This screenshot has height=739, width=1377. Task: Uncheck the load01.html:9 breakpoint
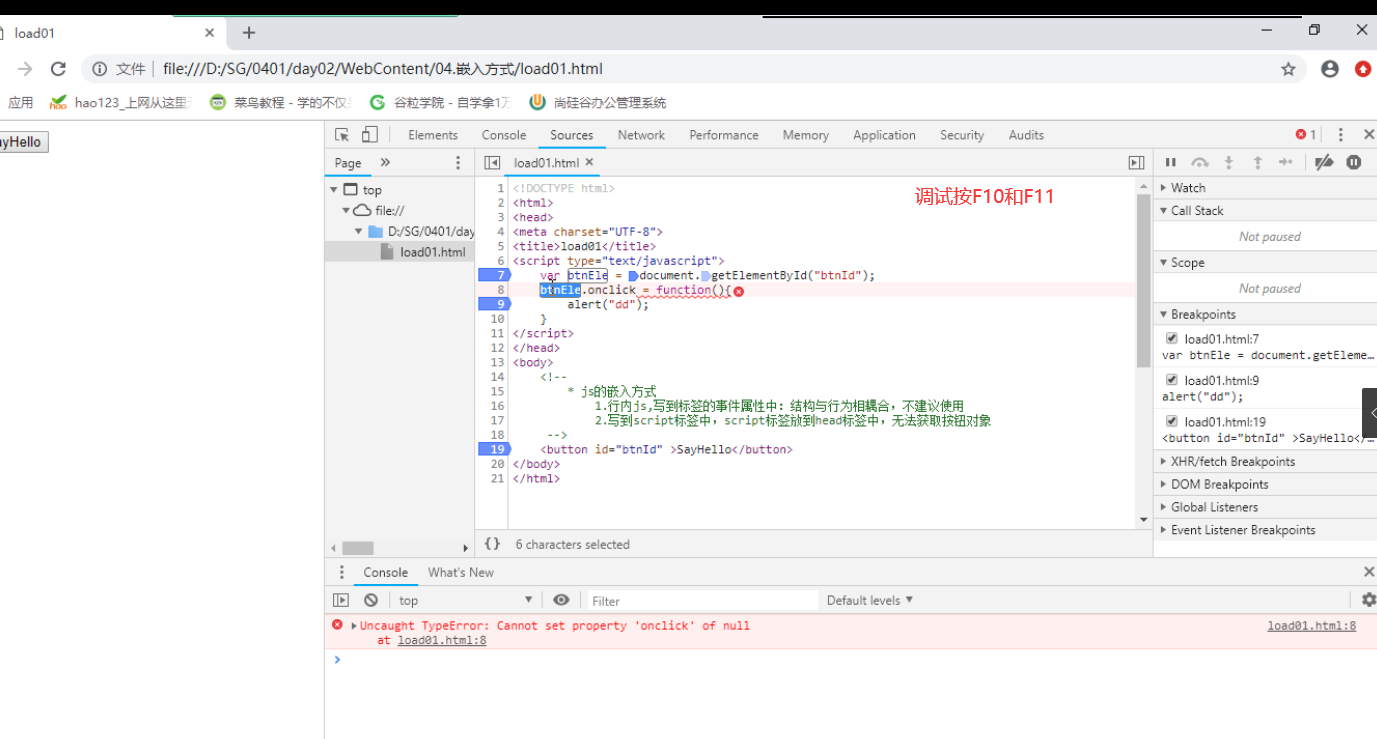[1172, 380]
